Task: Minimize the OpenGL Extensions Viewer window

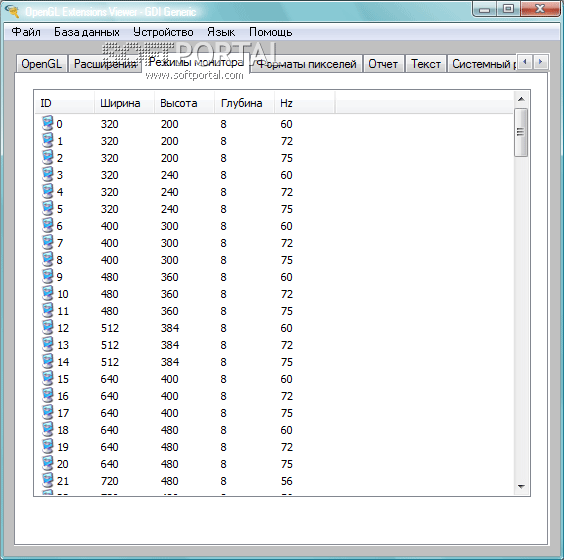Action: 485,9
